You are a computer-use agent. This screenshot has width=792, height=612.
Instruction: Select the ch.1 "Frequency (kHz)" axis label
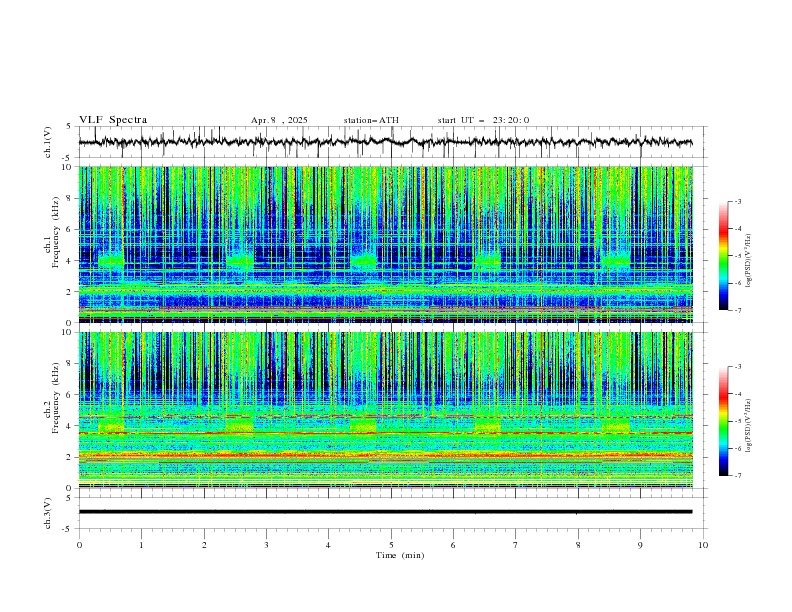[56, 233]
